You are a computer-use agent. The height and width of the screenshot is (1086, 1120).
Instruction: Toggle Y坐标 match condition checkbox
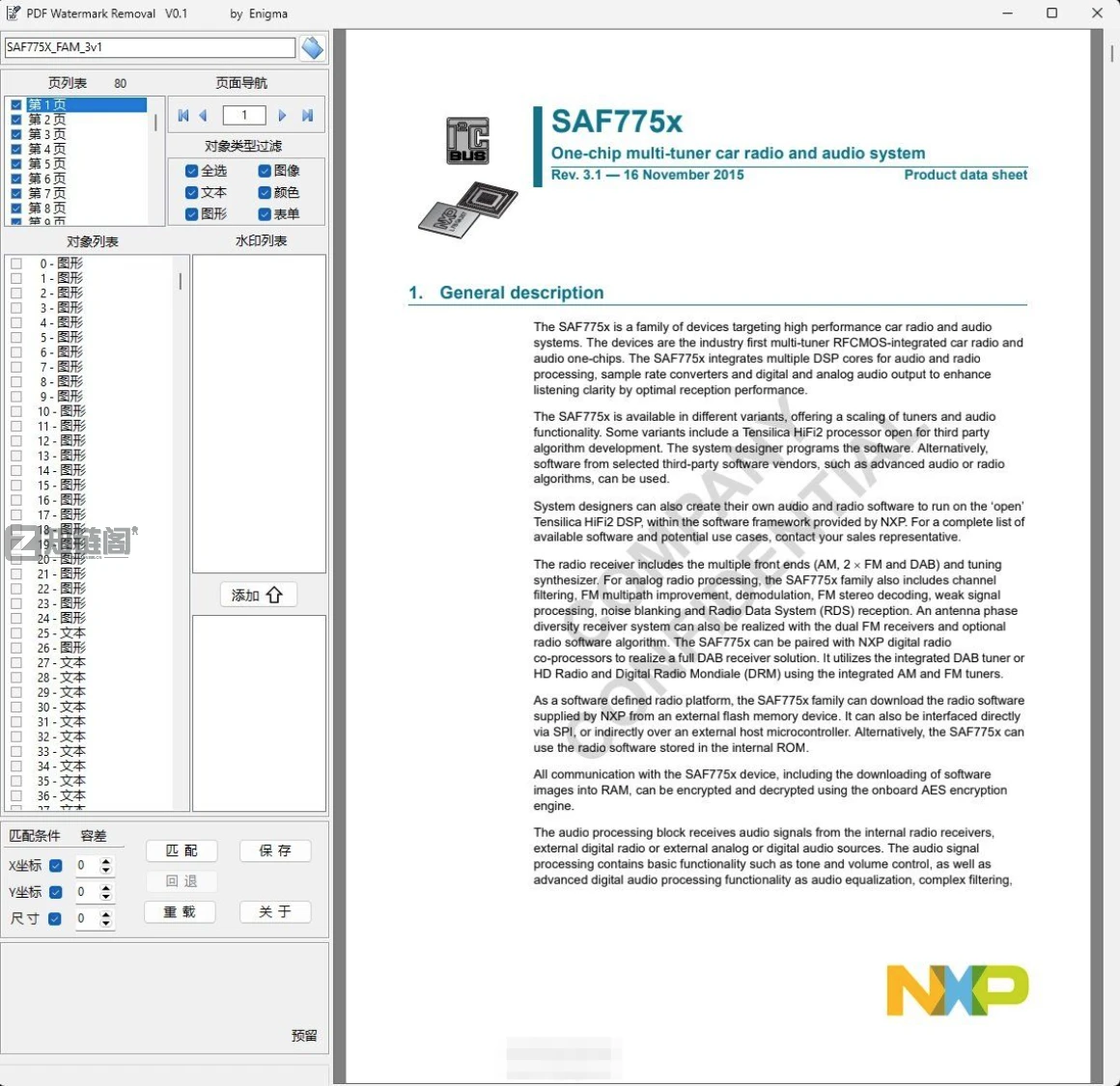point(56,892)
